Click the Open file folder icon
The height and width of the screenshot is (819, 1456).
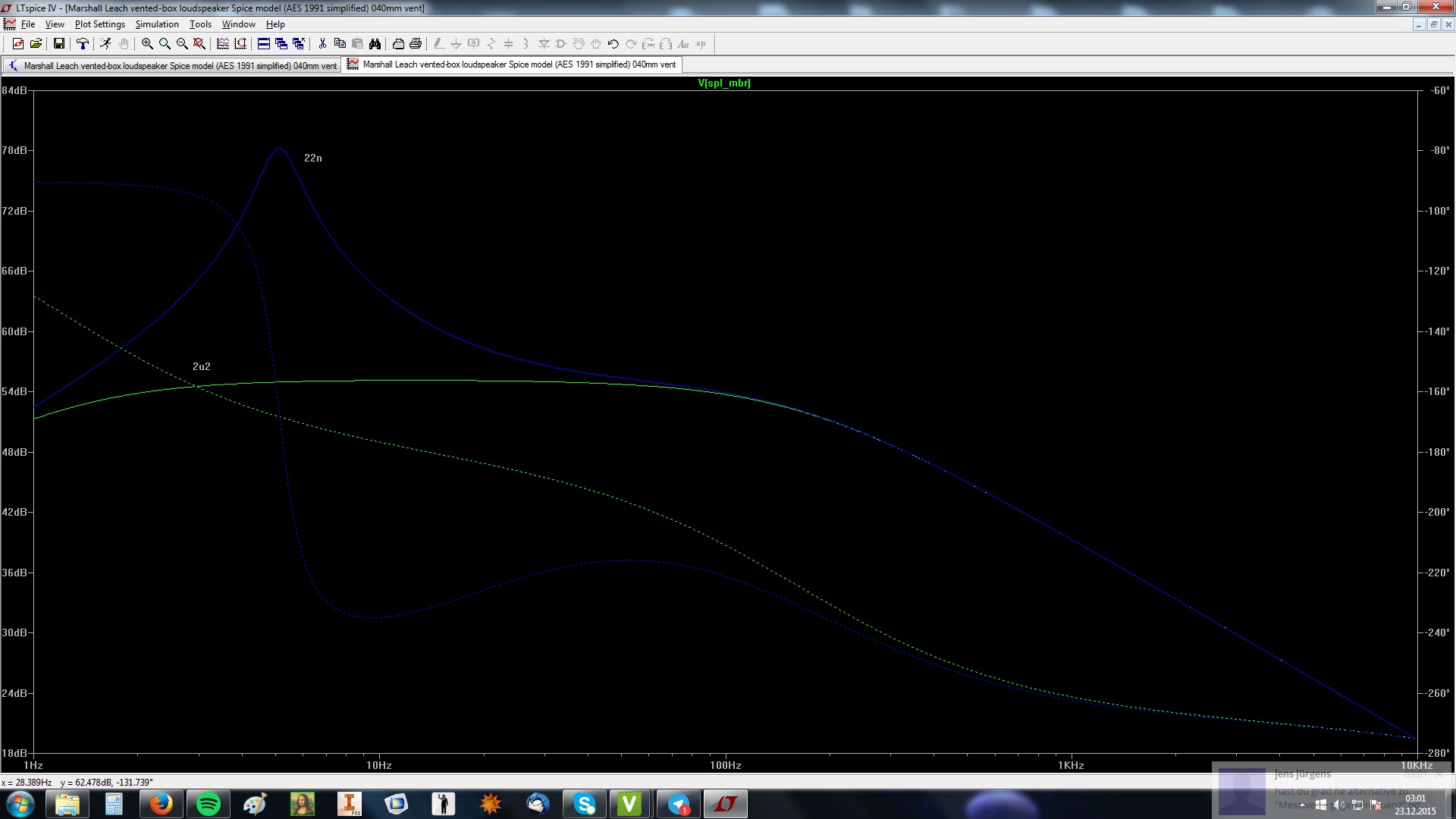point(36,44)
